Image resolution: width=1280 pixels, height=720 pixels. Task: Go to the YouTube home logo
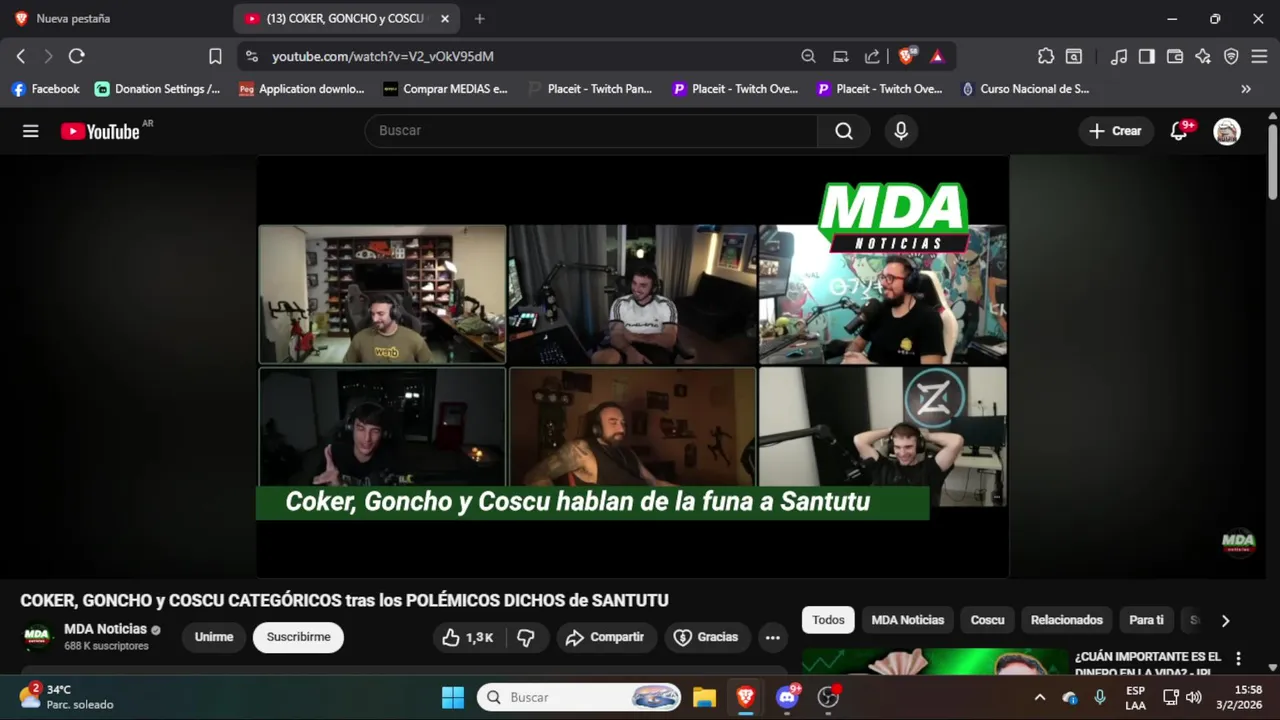[100, 131]
